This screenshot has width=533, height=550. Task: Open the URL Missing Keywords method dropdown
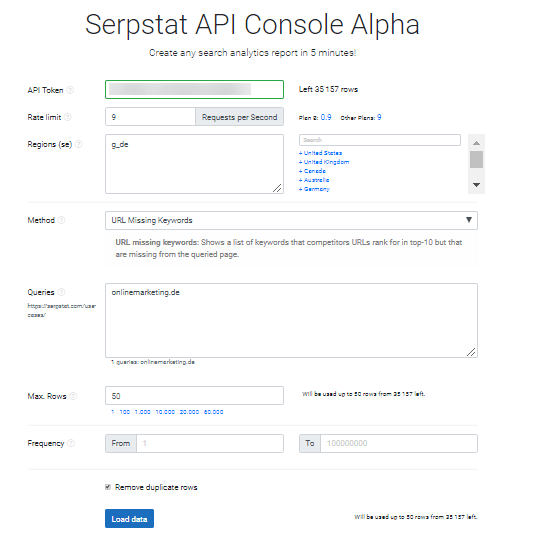[x=291, y=220]
